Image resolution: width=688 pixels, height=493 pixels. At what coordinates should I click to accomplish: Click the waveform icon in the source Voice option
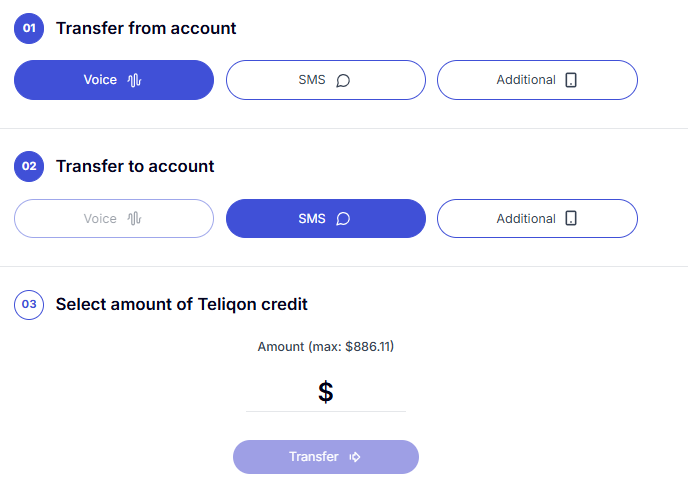(135, 80)
